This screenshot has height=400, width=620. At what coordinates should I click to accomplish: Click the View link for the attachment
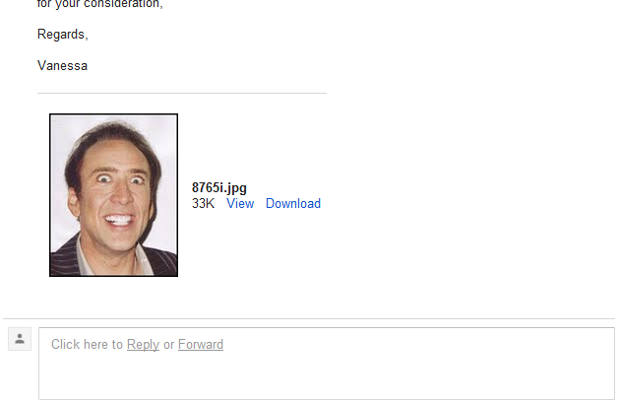coord(240,204)
